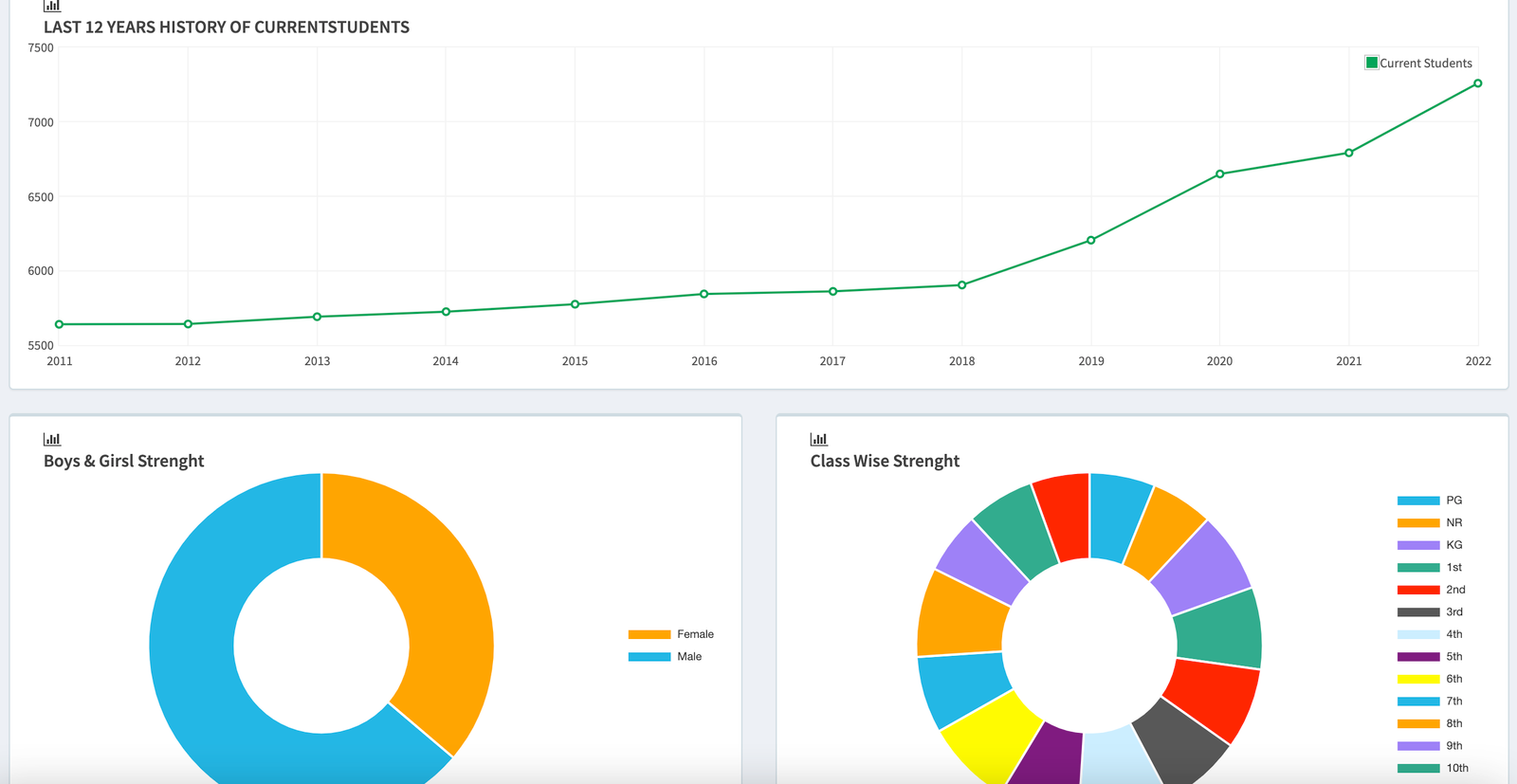Screen dimensions: 1517x784
Task: Toggle the 3rd class legend entry
Action: pos(1430,611)
